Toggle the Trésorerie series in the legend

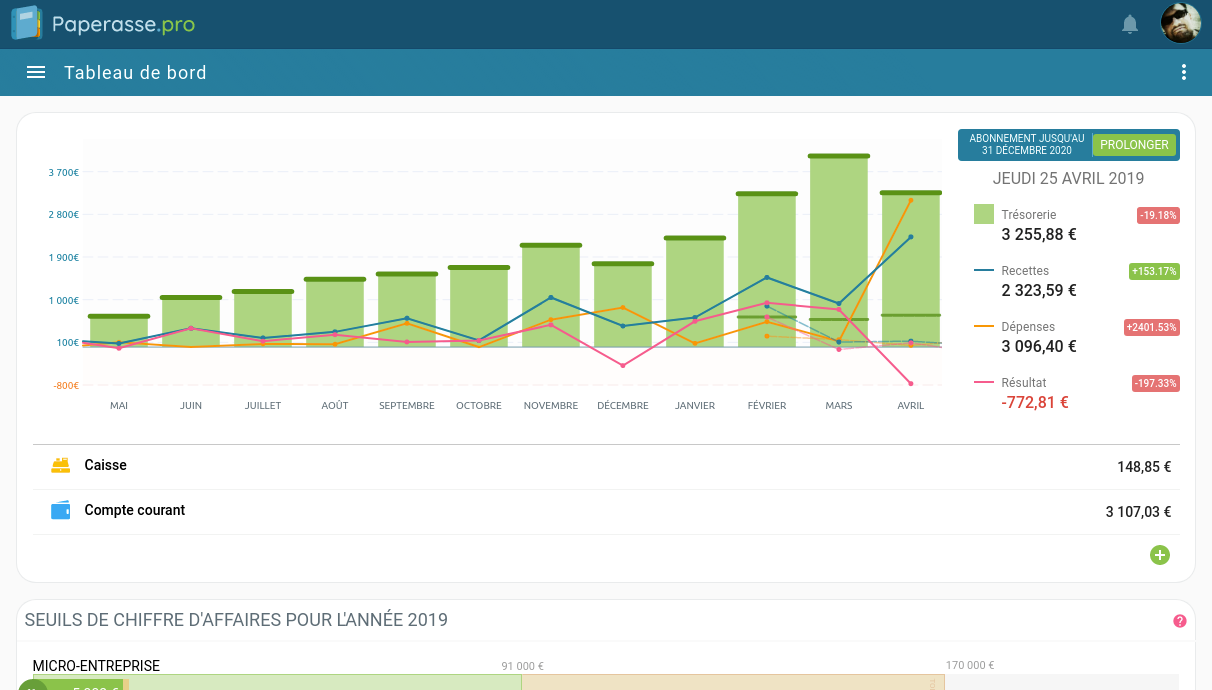[x=1028, y=215]
